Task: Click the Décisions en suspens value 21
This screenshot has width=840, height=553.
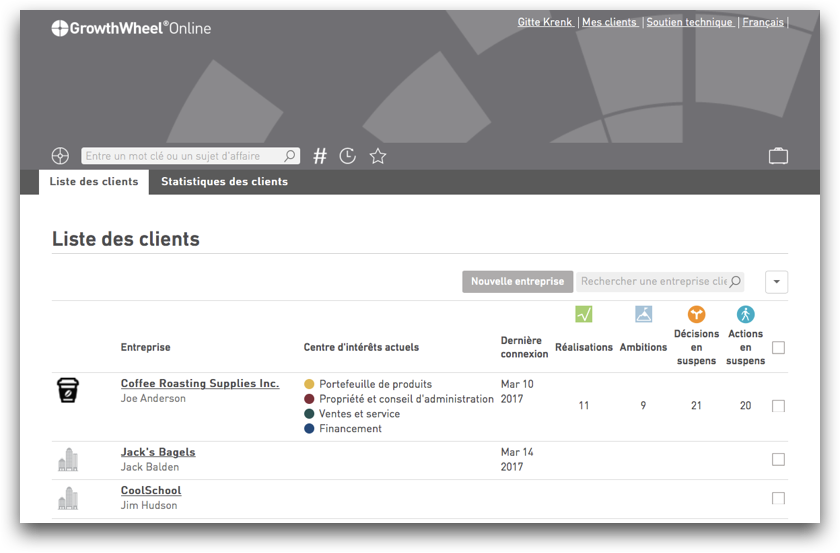Action: (696, 406)
